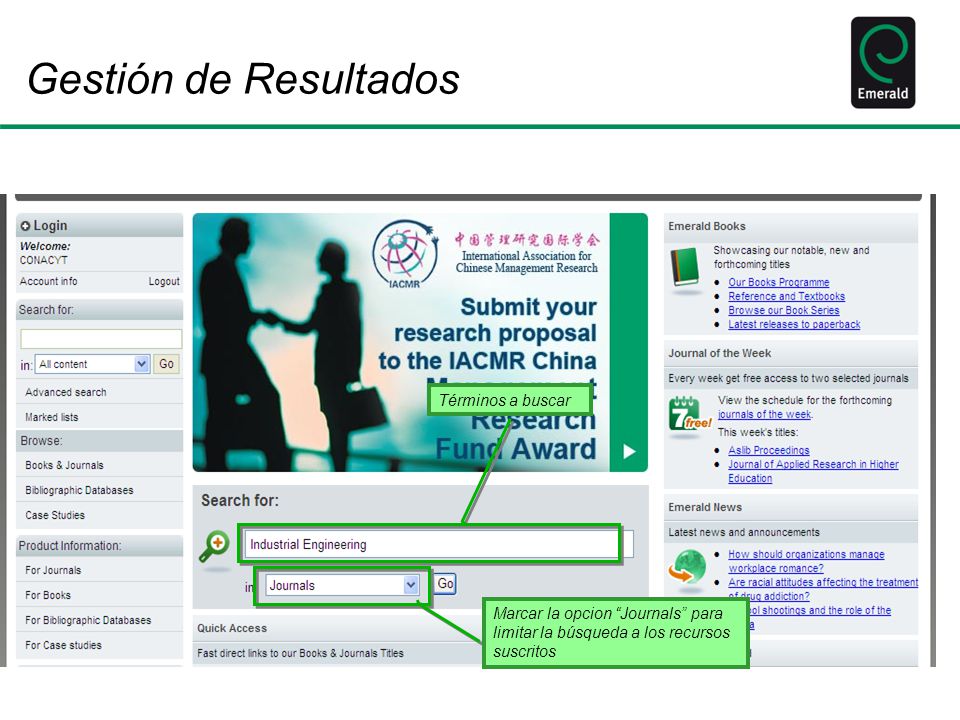Click the sidebar search text field
Viewport: 960px width, 720px height.
point(101,339)
